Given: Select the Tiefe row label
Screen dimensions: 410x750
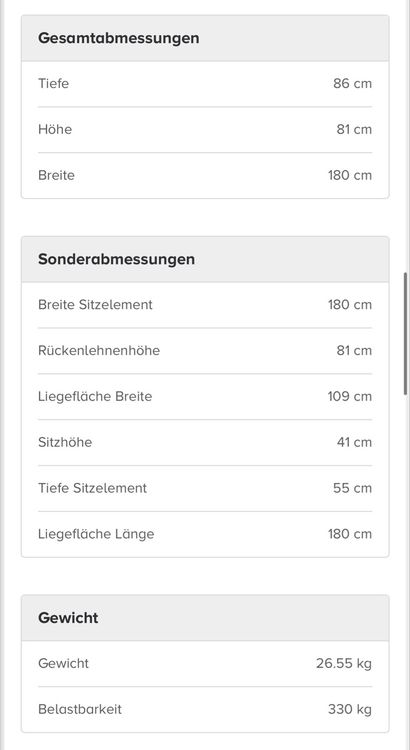Looking at the screenshot, I should click(x=54, y=83).
